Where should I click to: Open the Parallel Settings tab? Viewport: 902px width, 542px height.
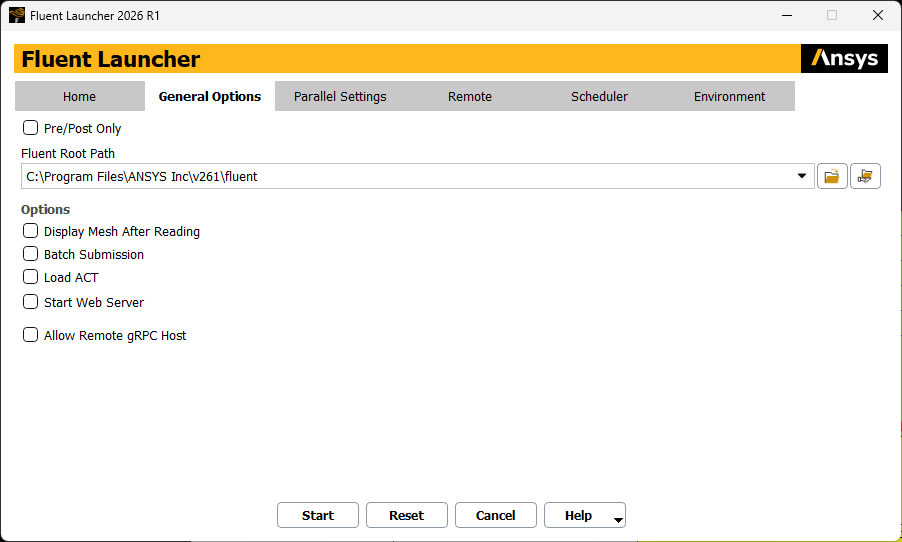click(340, 96)
